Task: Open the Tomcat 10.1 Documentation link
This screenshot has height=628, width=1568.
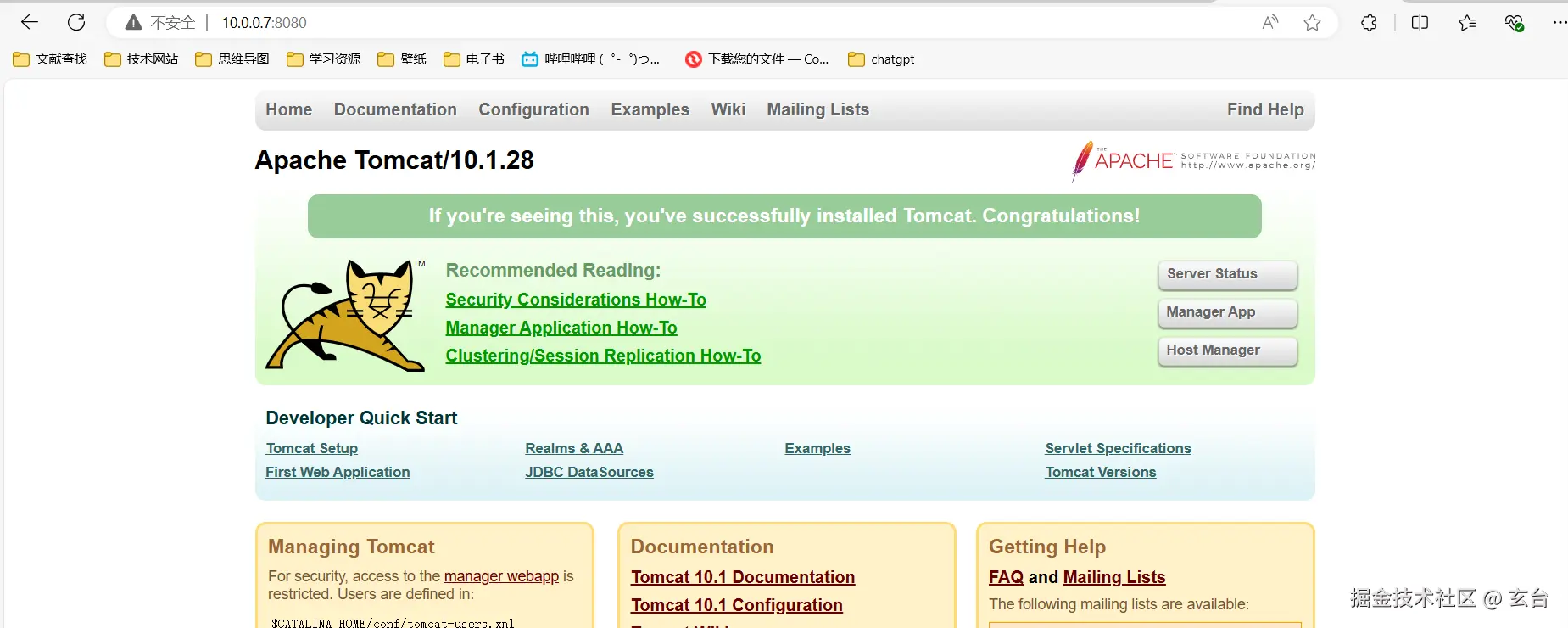Action: [x=743, y=577]
